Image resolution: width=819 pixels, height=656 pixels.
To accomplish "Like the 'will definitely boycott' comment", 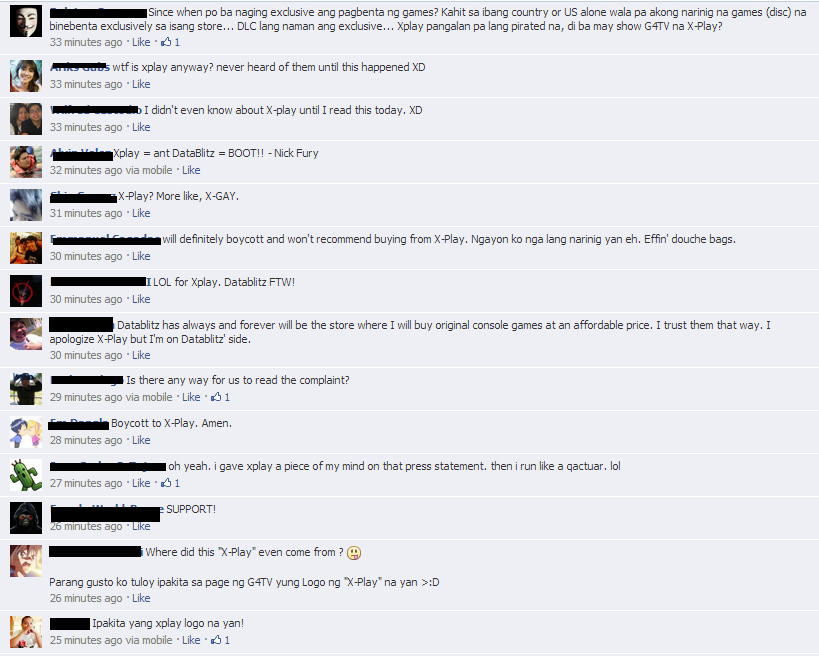I will pos(141,256).
